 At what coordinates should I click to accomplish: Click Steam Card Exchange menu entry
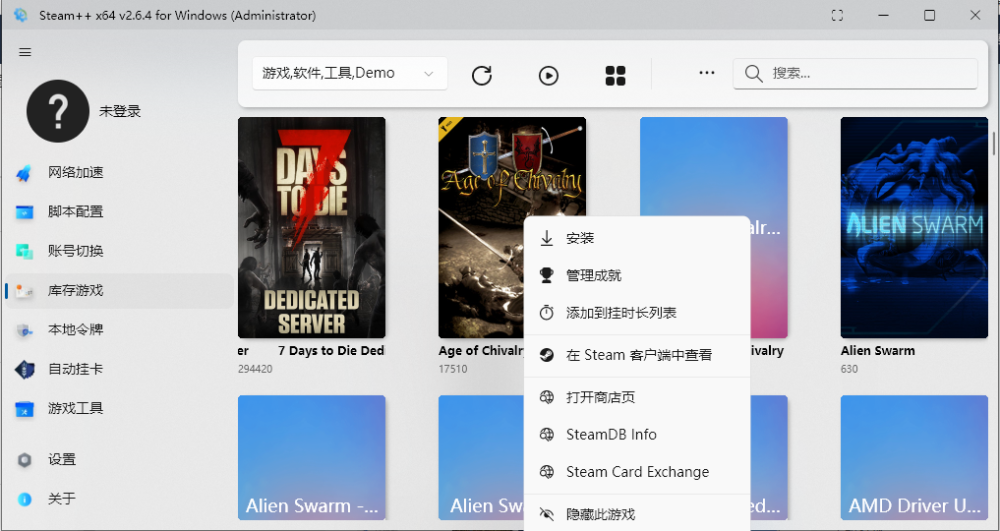tap(637, 472)
